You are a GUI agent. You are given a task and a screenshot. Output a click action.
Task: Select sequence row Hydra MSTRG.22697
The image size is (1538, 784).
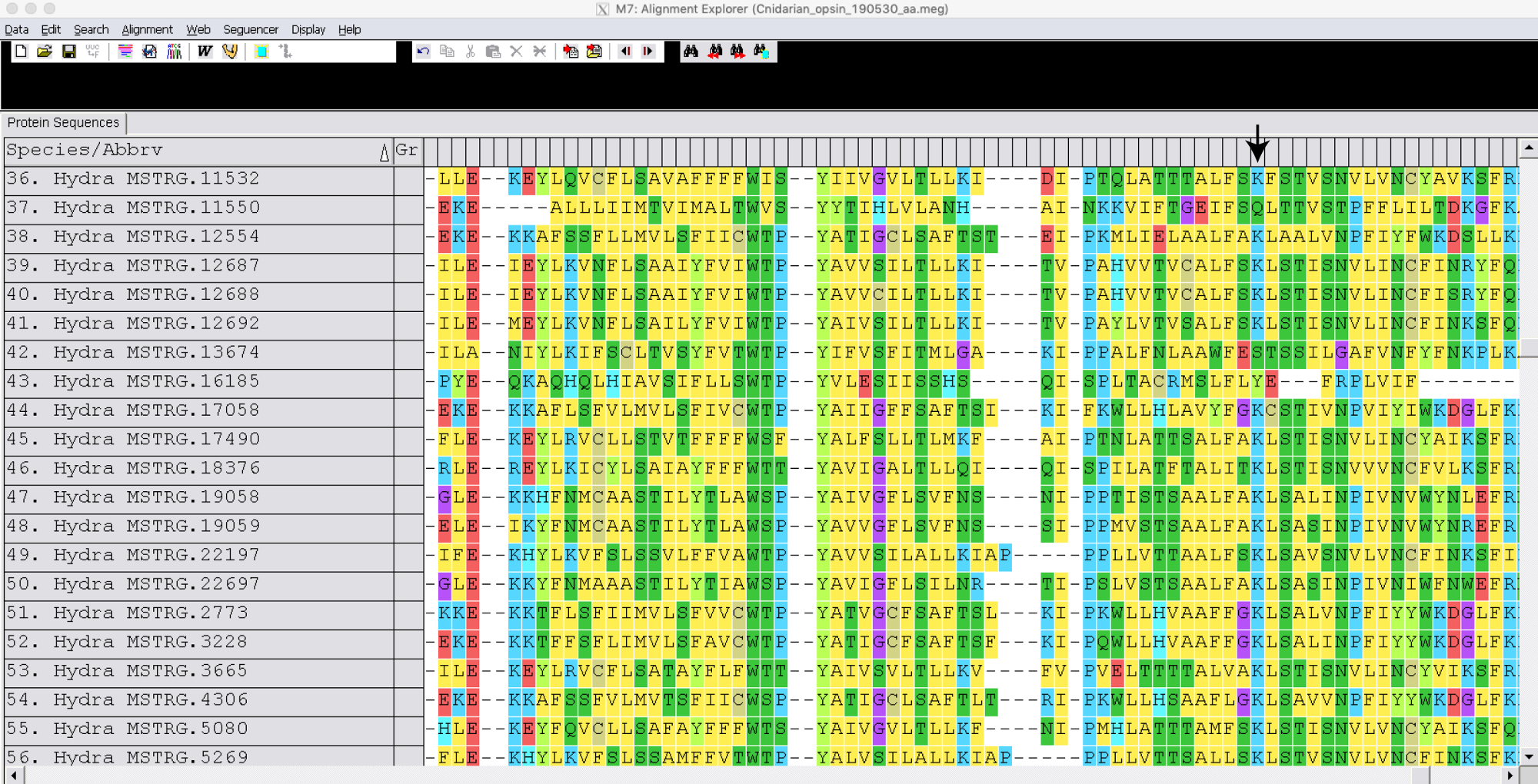pos(198,585)
